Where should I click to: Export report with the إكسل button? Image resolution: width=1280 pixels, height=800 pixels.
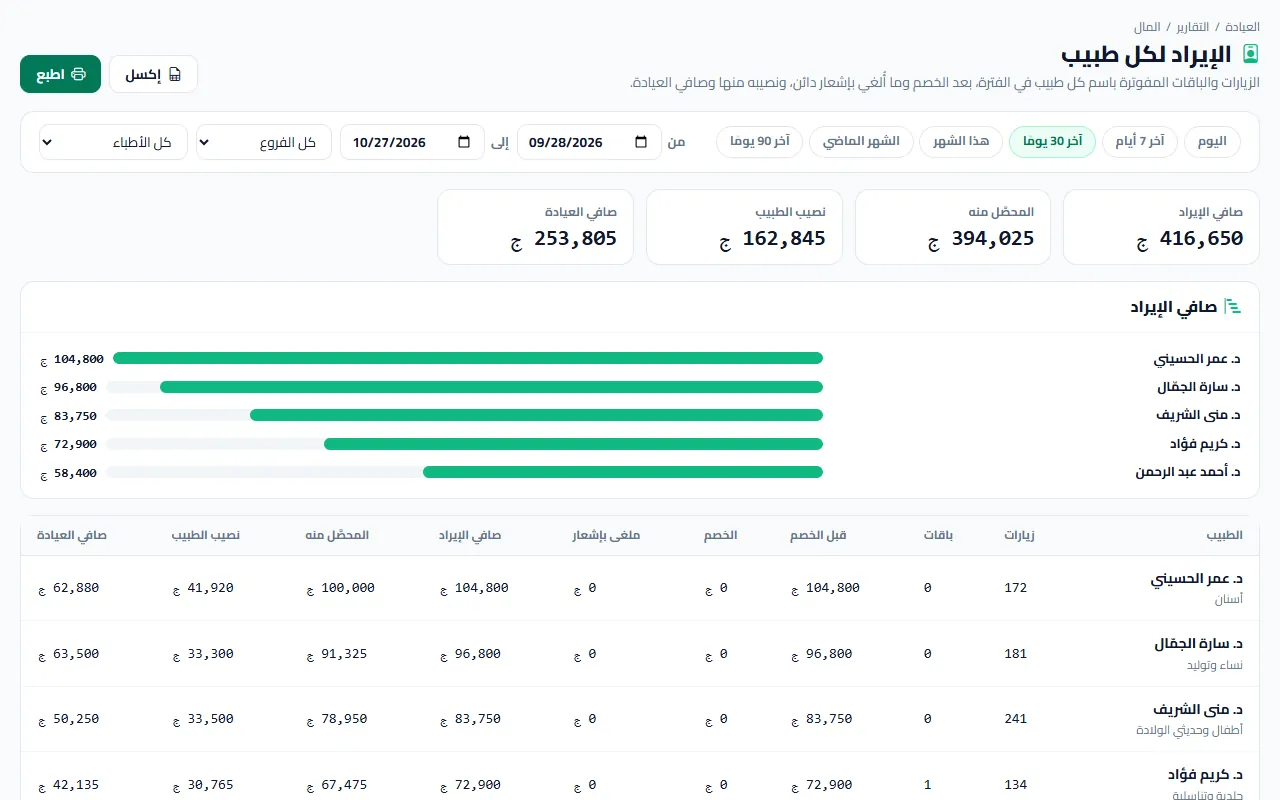click(x=153, y=74)
